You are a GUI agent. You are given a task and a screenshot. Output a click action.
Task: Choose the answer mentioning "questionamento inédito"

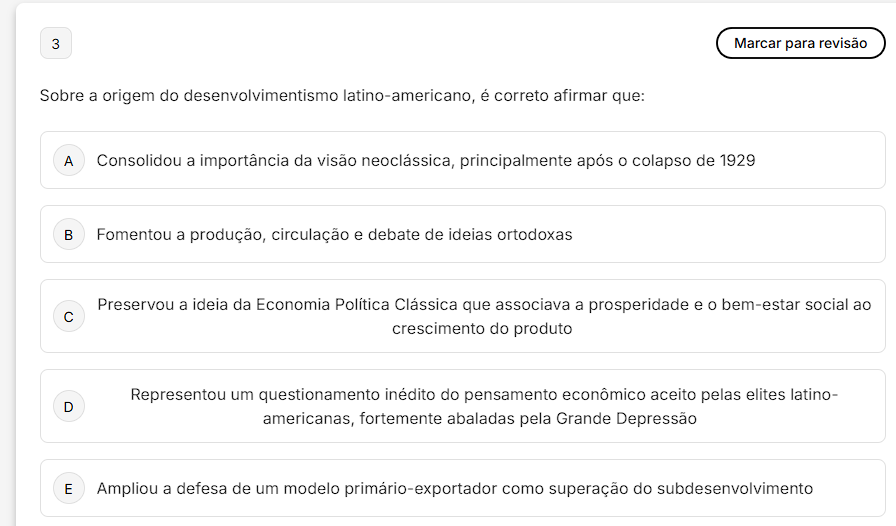(x=484, y=395)
